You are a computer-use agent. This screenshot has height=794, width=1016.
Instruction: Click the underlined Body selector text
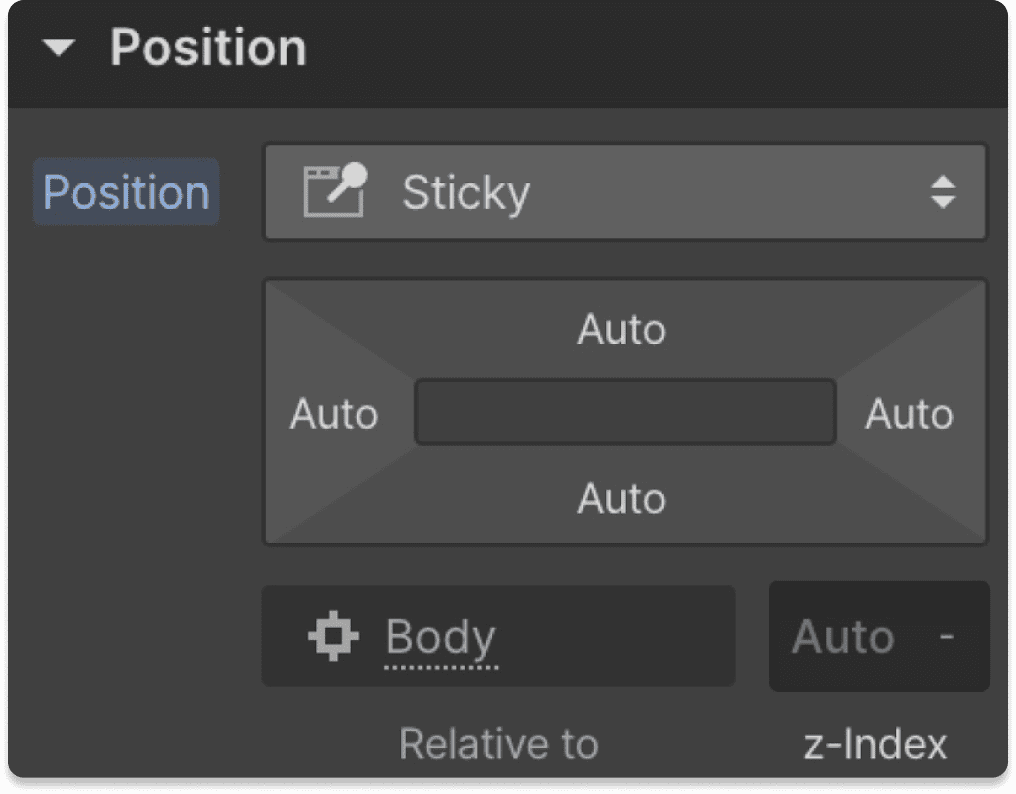coord(441,636)
